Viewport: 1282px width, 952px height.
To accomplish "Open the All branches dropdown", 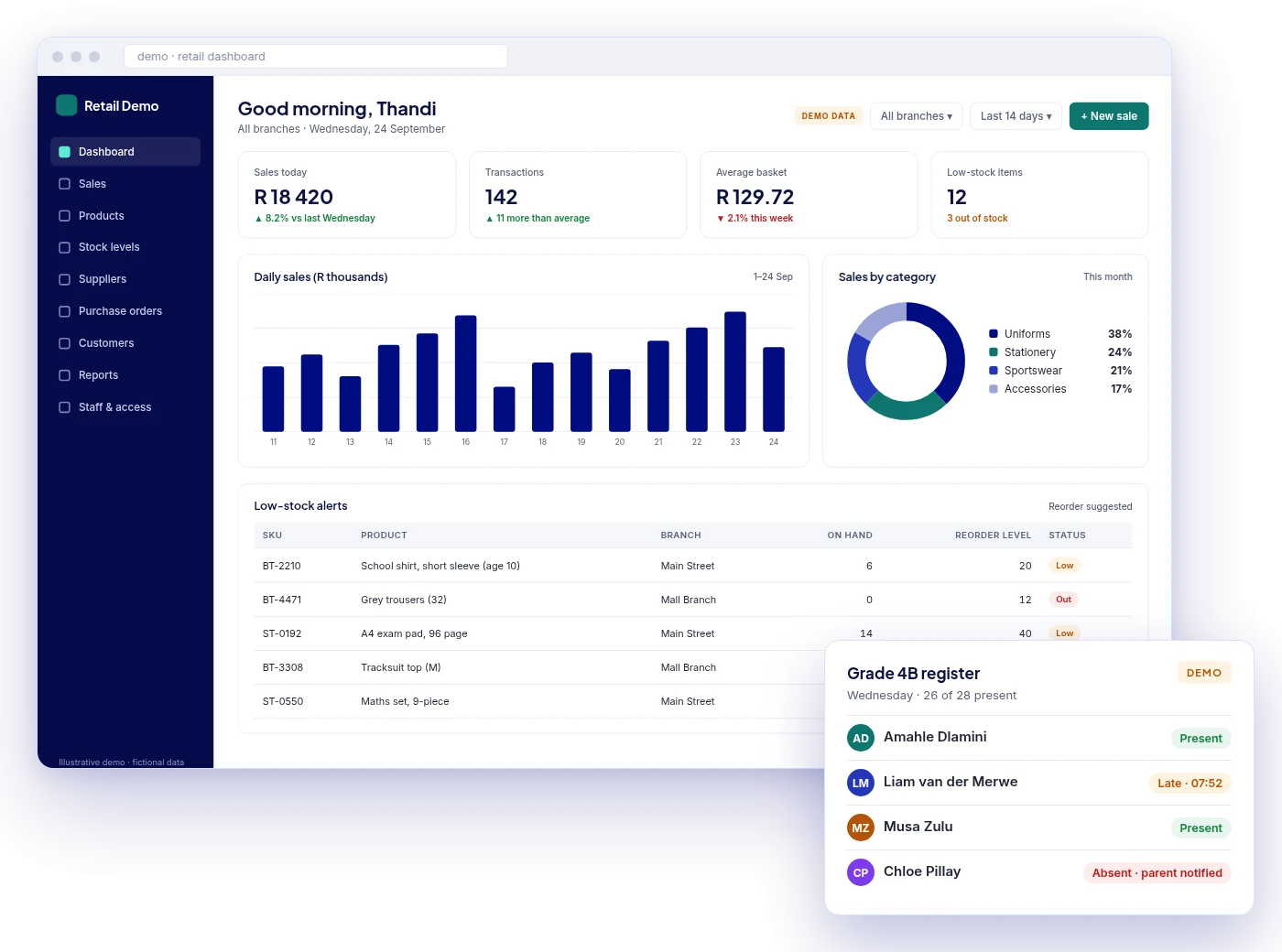I will point(917,116).
